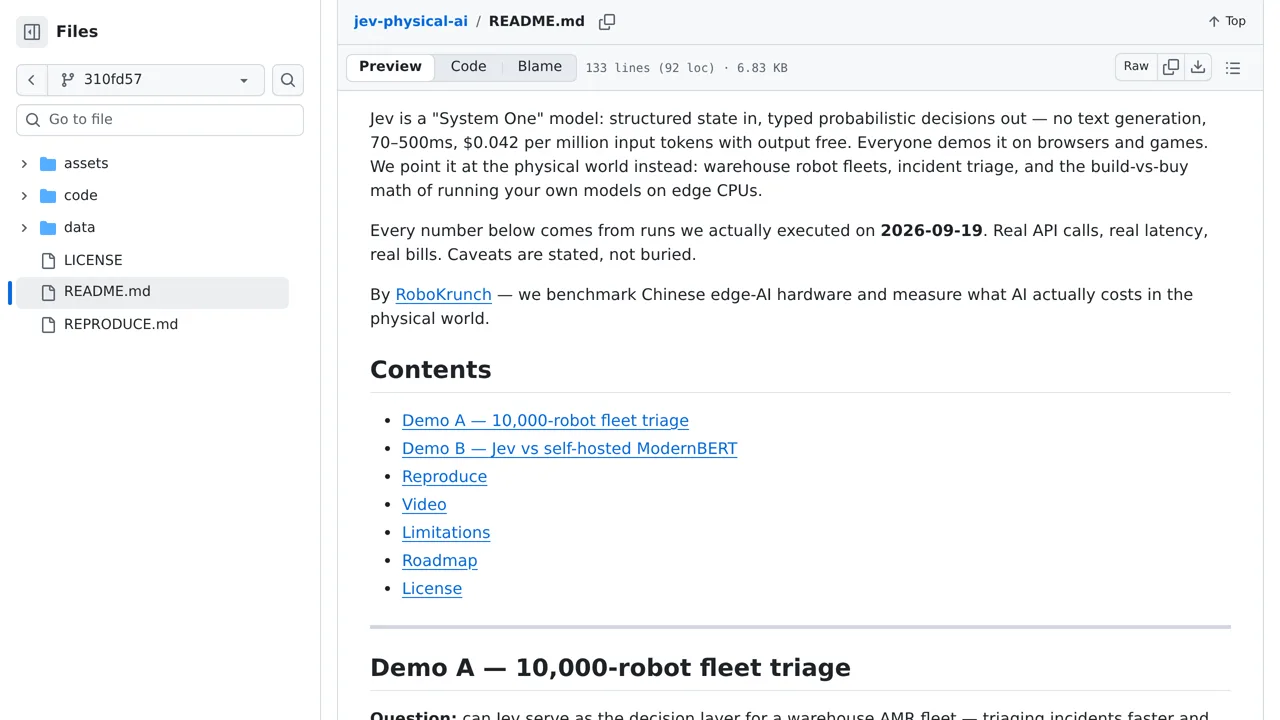This screenshot has height=720, width=1280.
Task: Follow the Limitations contents link
Action: (446, 532)
